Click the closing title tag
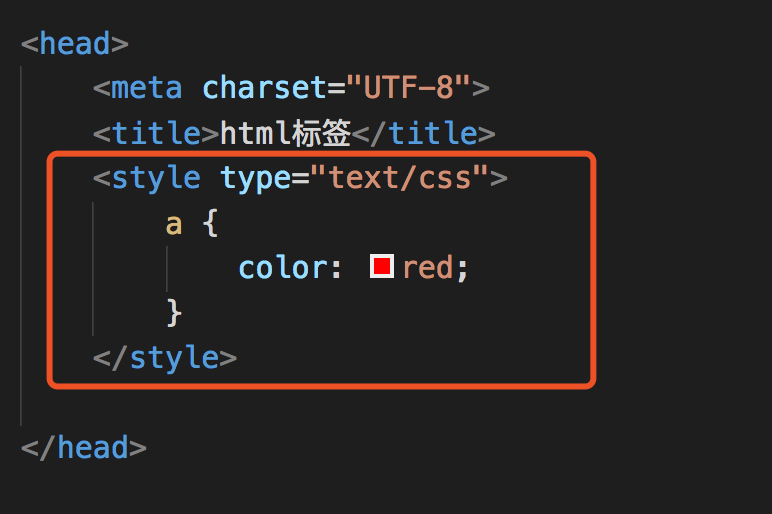Screen dimensions: 772x514 click(423, 133)
